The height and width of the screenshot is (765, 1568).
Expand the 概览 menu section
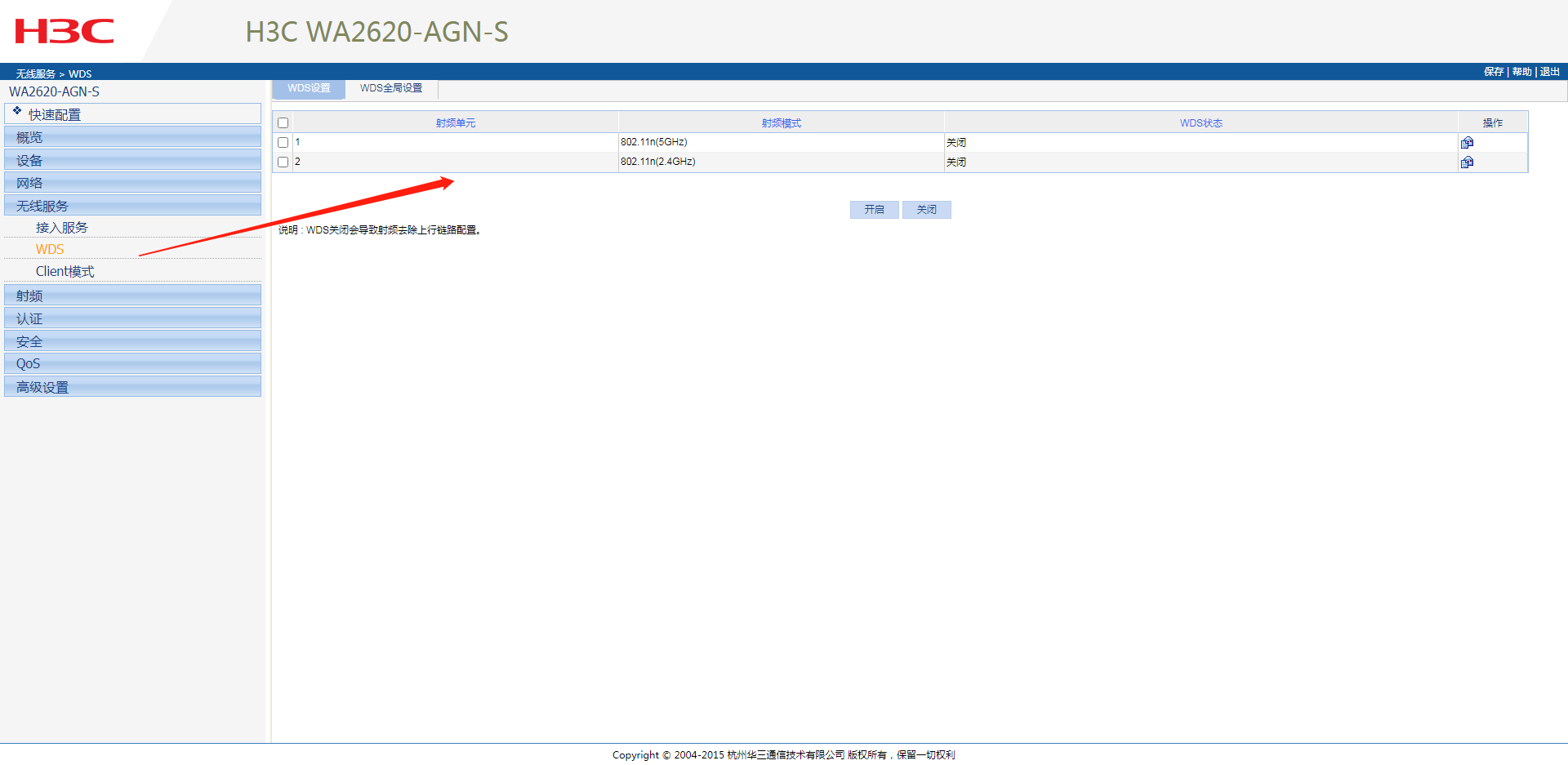(132, 137)
